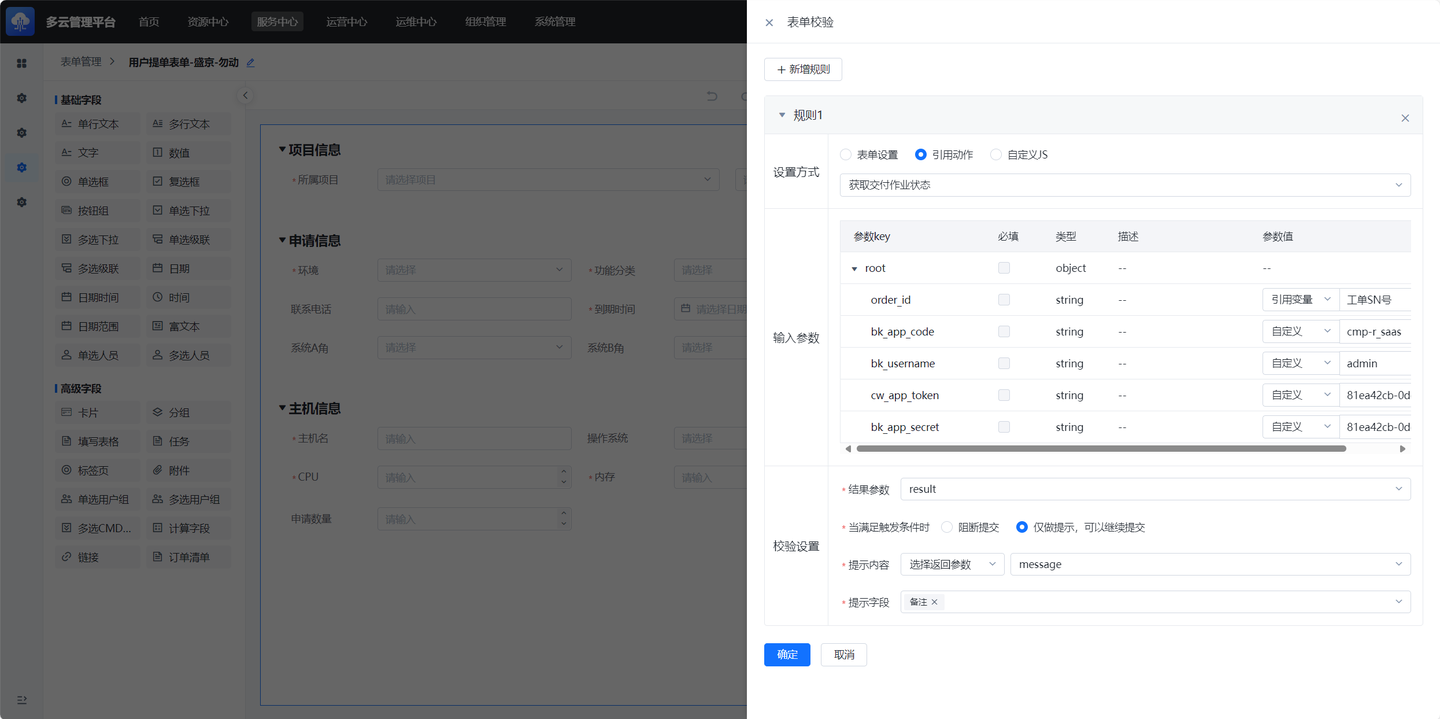Collapse the field panel with the arrow icon

(x=245, y=96)
